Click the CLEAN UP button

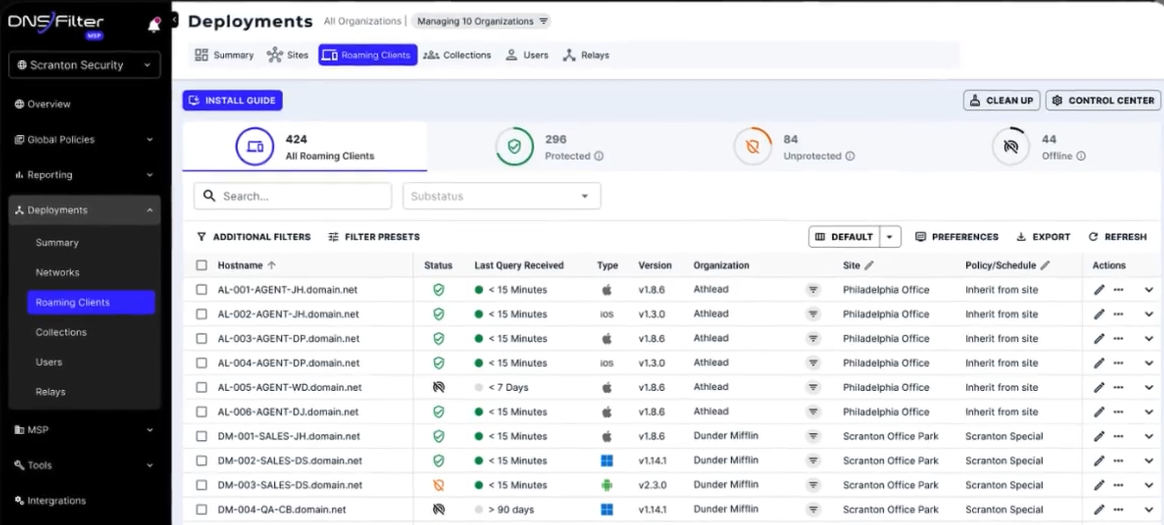tap(1001, 100)
